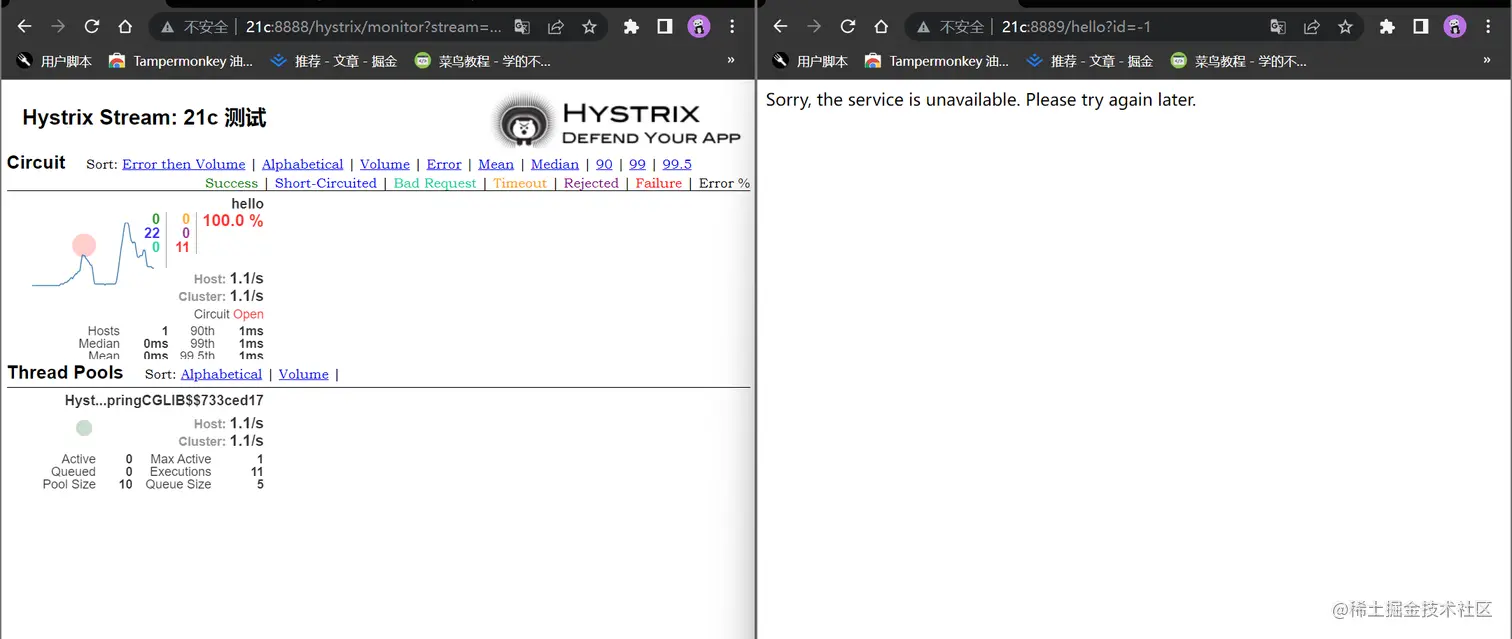Sort circuits by Mean
Screen dimensions: 1512x639
[496, 164]
